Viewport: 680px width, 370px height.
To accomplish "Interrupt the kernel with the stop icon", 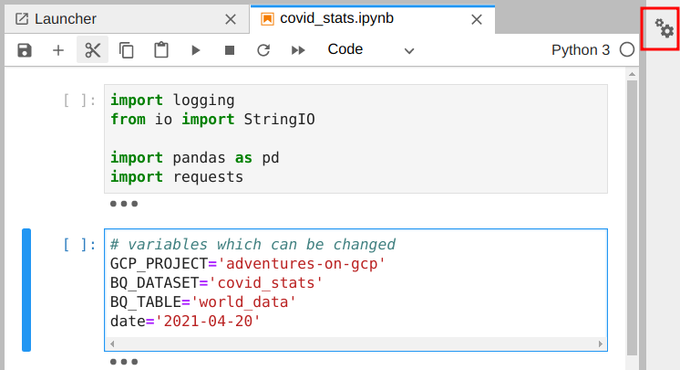I will coord(229,50).
